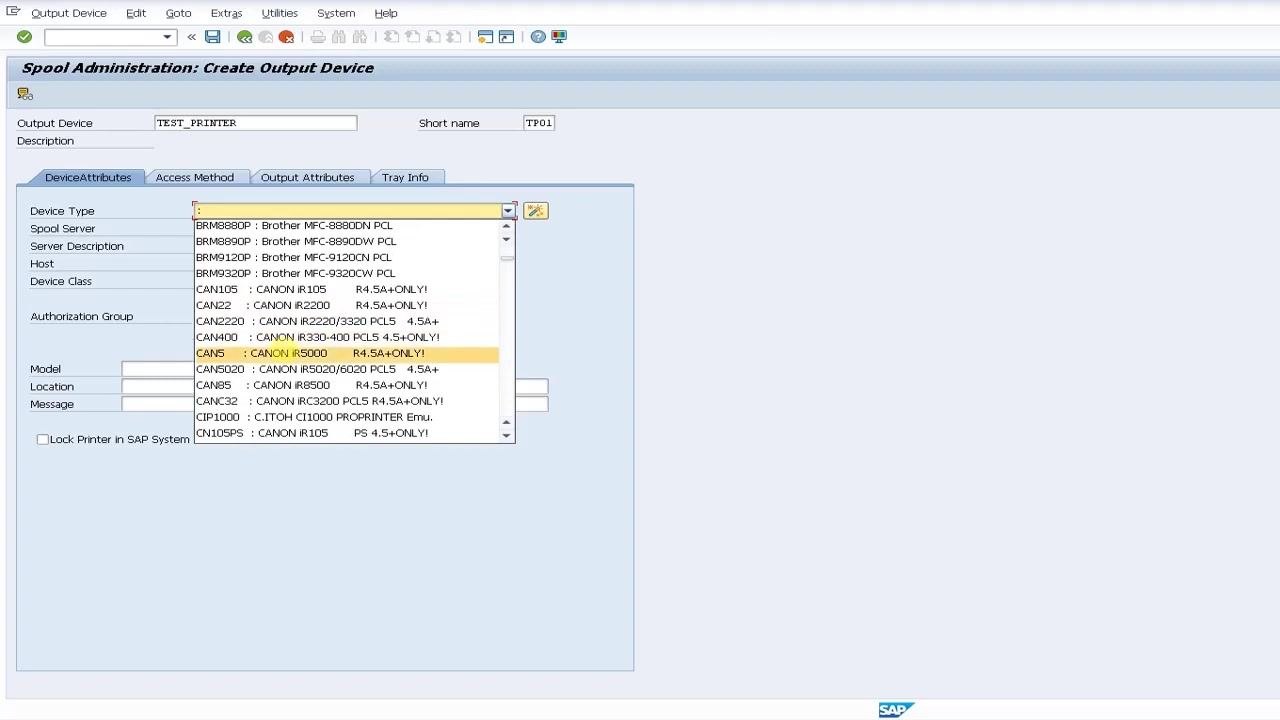Open the Goto menu
This screenshot has height=720, width=1280.
178,13
